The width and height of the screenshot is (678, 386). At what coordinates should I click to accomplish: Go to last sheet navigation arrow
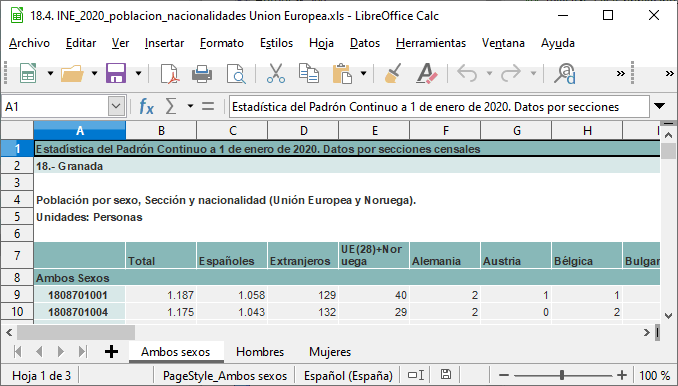click(x=82, y=352)
